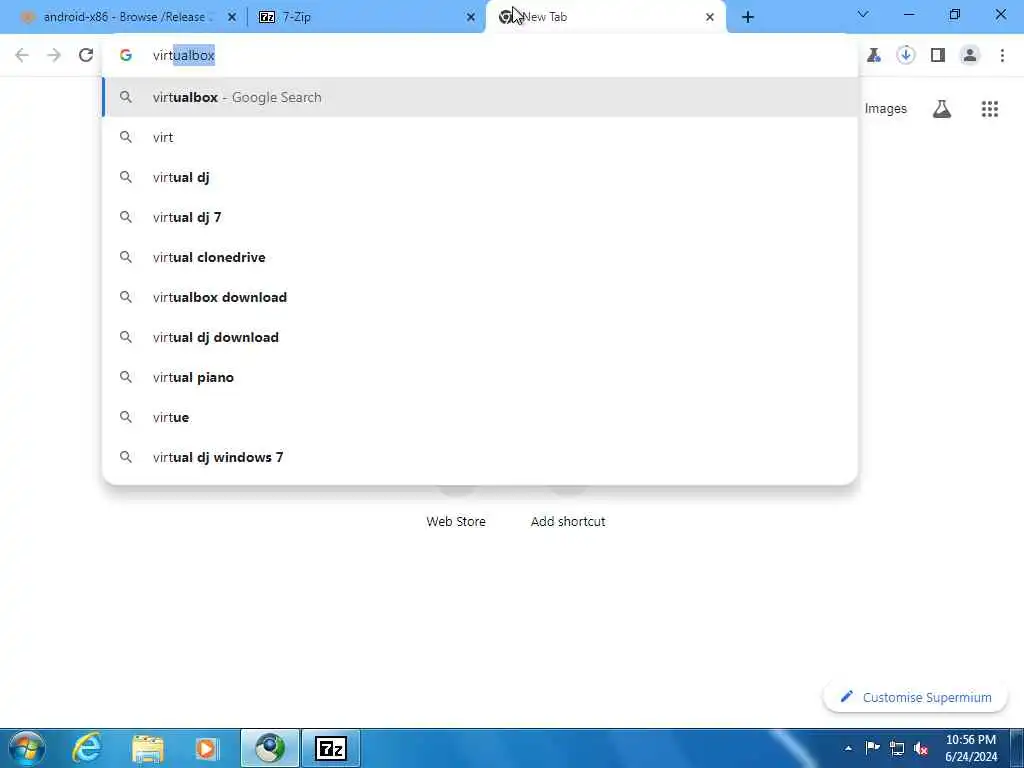Image resolution: width=1024 pixels, height=768 pixels.
Task: Click the Action Center flag tray icon
Action: click(872, 748)
